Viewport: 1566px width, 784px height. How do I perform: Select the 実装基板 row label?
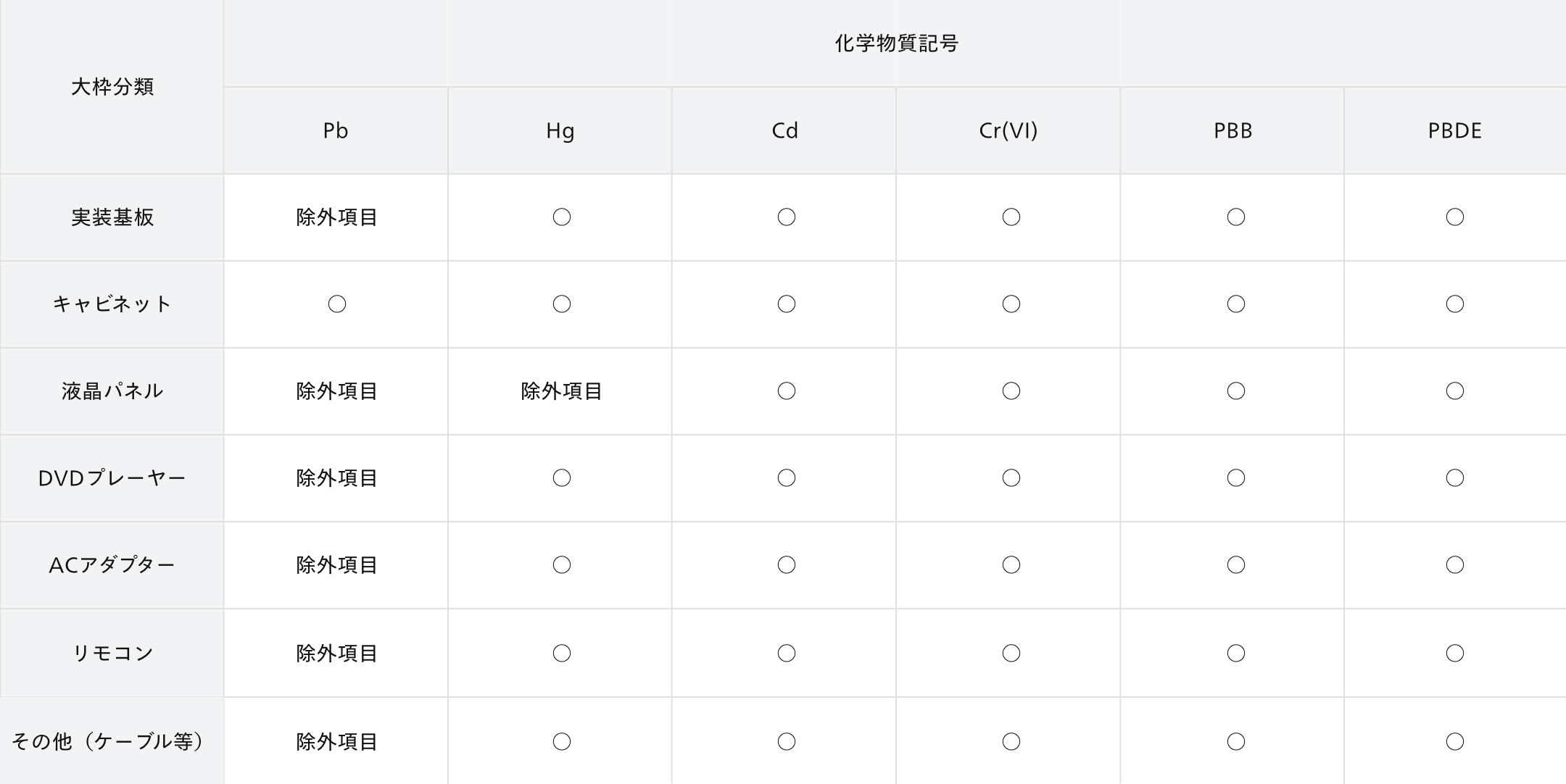point(112,217)
